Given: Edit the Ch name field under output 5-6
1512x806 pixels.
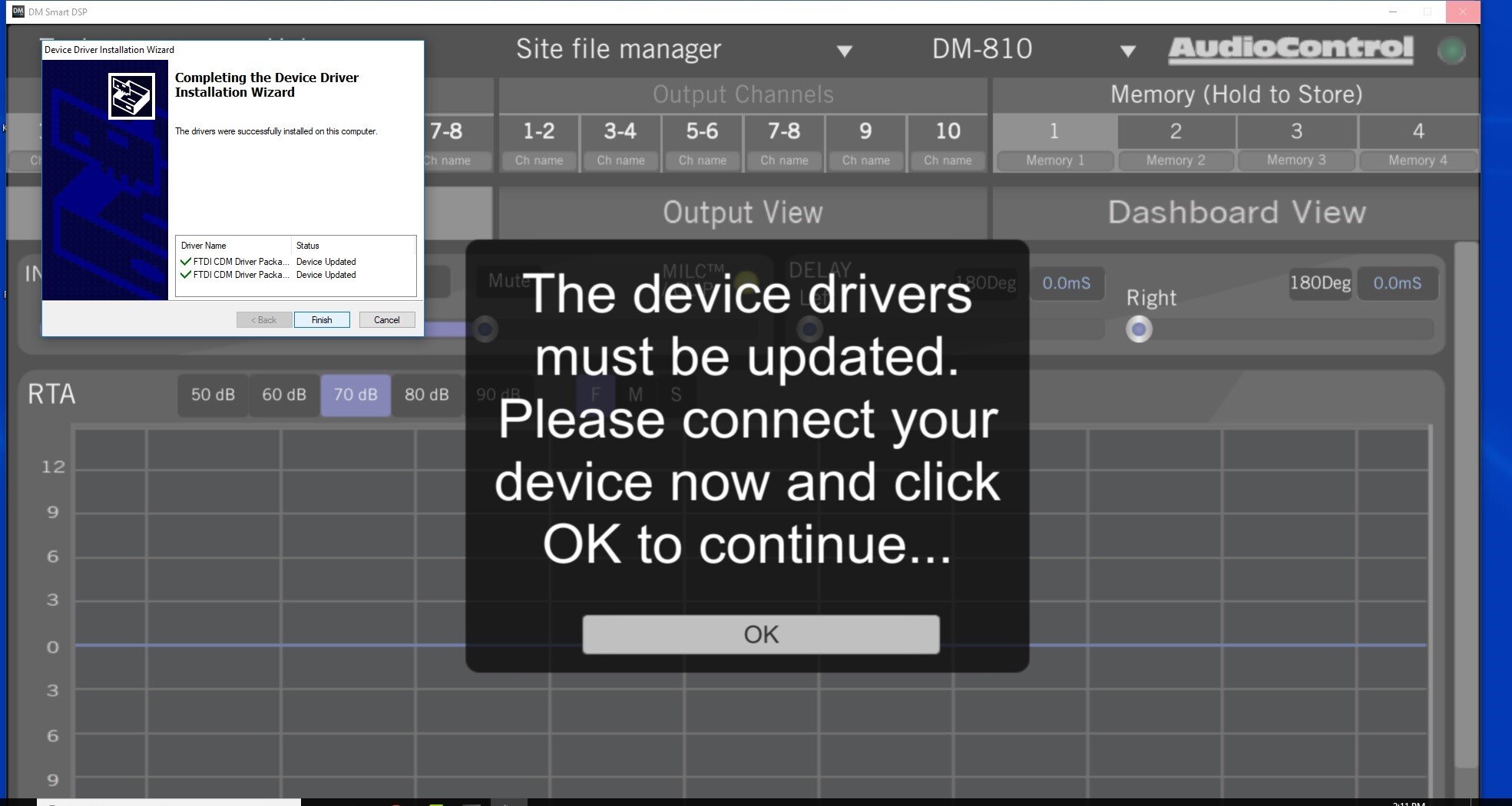Looking at the screenshot, I should pyautogui.click(x=703, y=160).
